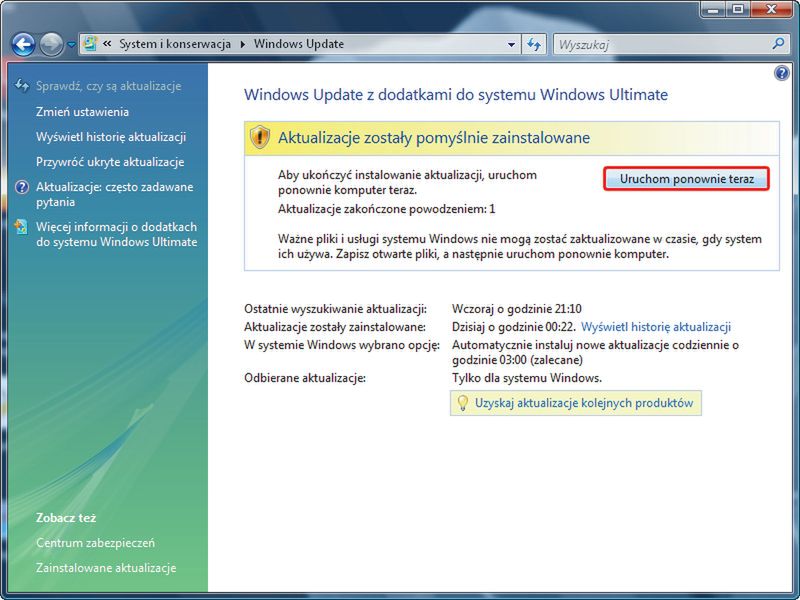The height and width of the screenshot is (600, 800).
Task: Click the light bulb icon
Action: (462, 403)
